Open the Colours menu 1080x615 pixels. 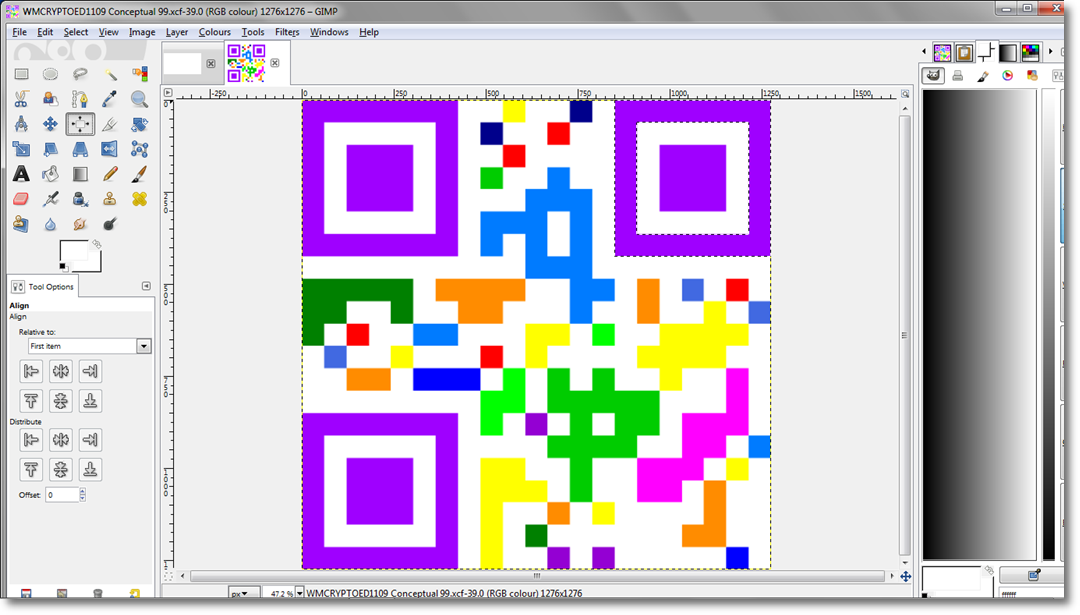click(x=214, y=32)
